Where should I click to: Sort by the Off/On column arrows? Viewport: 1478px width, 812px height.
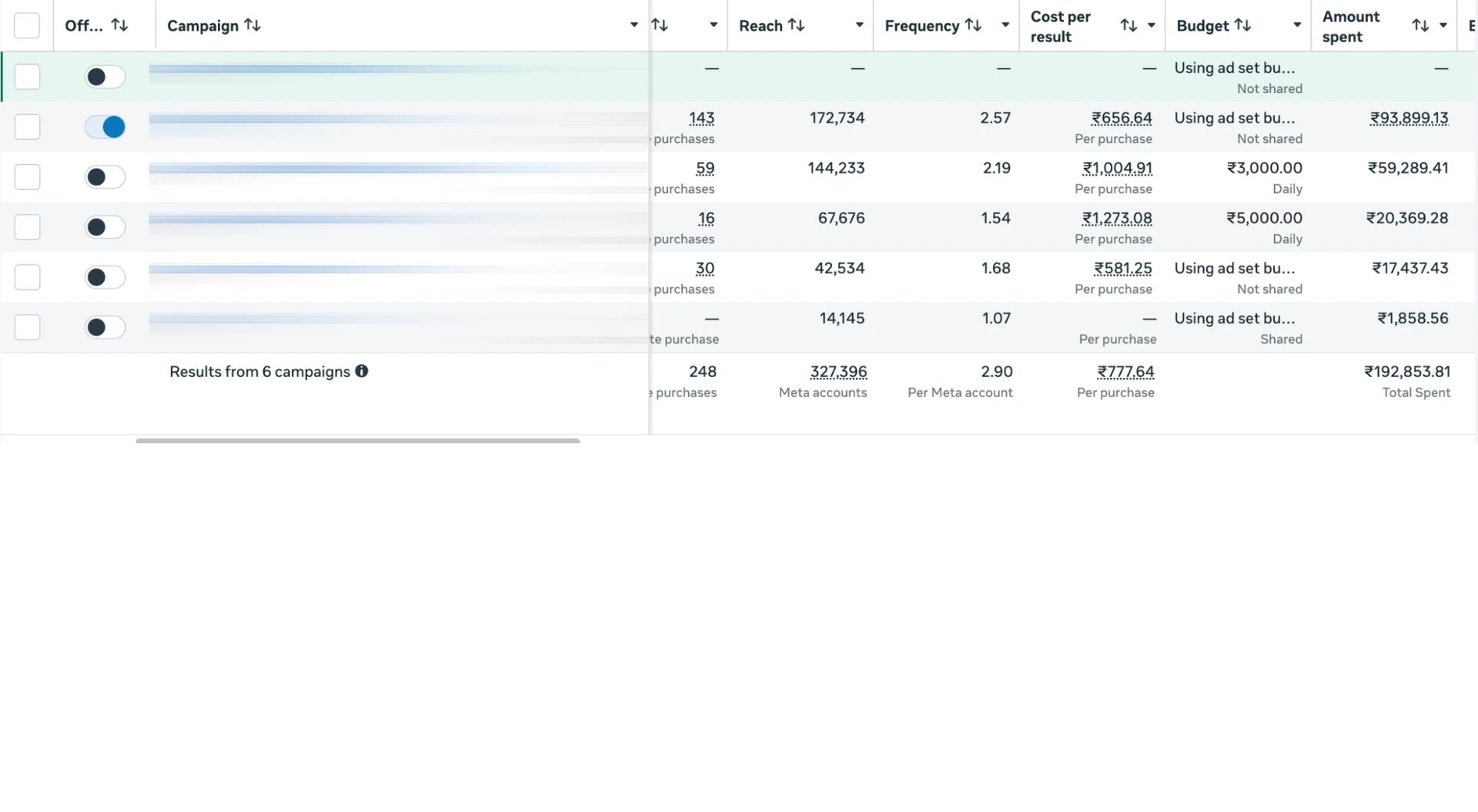tap(119, 25)
